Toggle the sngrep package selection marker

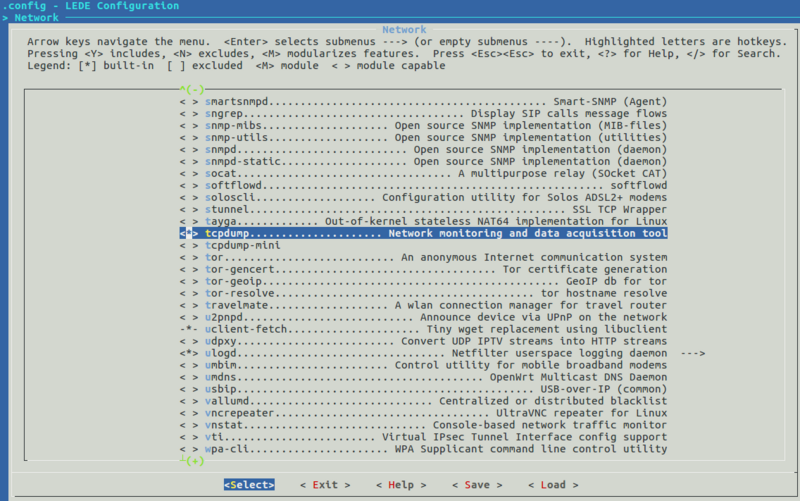[189, 113]
